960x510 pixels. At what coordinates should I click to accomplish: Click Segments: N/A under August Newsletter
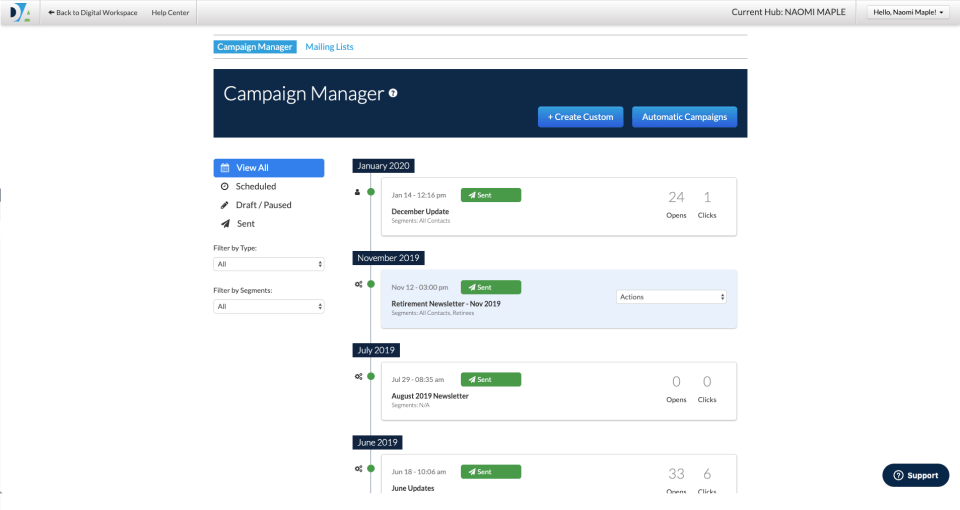[410, 405]
